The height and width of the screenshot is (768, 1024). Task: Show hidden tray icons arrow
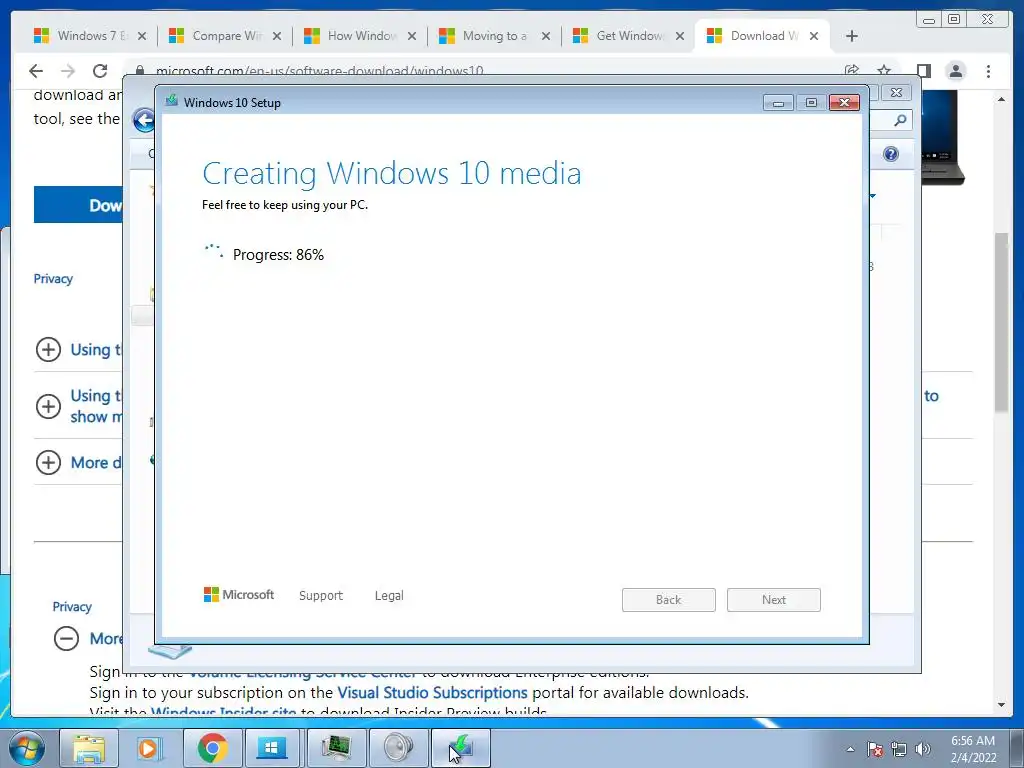(850, 749)
